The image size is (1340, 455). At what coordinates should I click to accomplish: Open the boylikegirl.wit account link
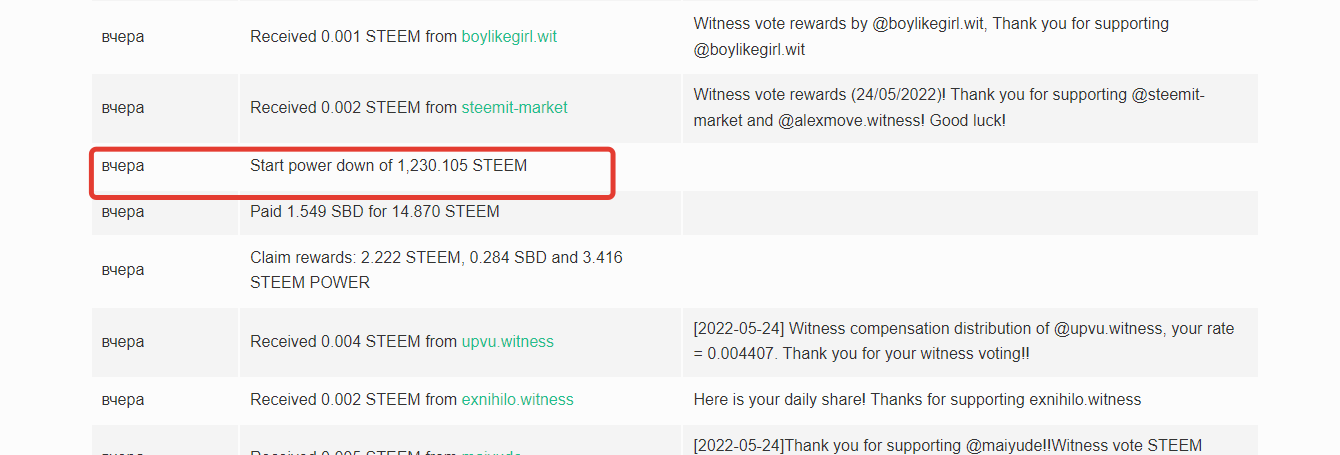coord(509,37)
